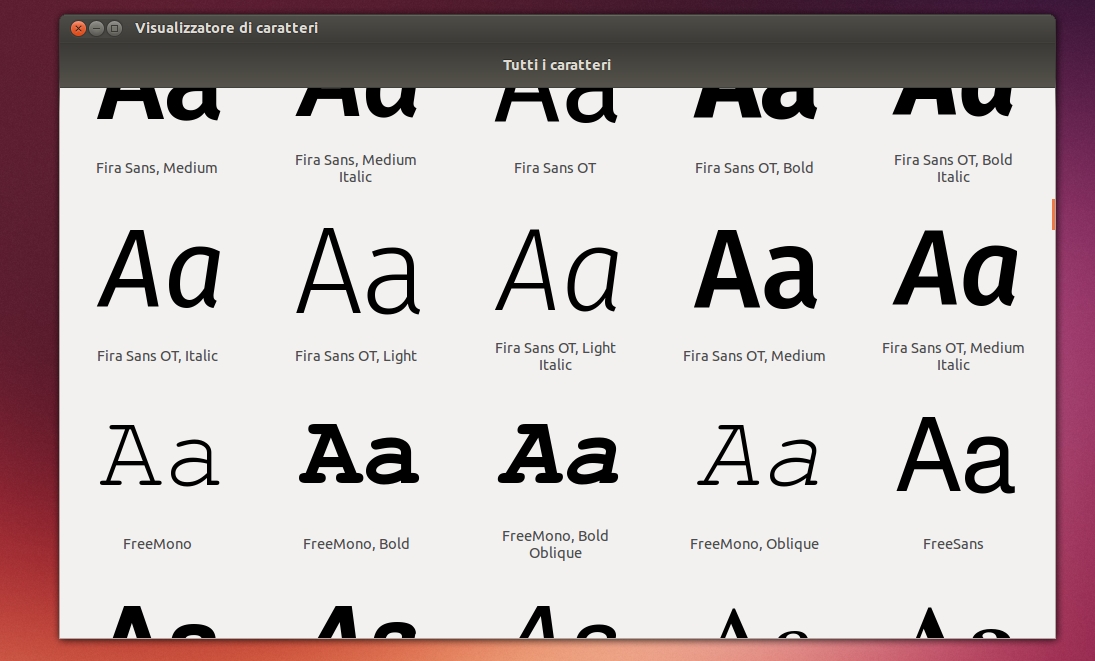
Task: Select the Fira Sans OT, Medium sample
Action: (x=756, y=269)
